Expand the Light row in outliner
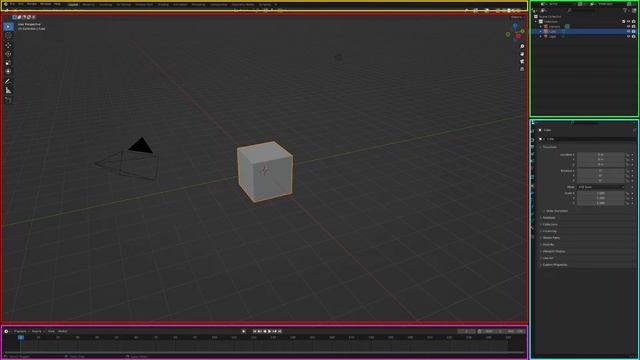640x360 pixels. [x=541, y=36]
